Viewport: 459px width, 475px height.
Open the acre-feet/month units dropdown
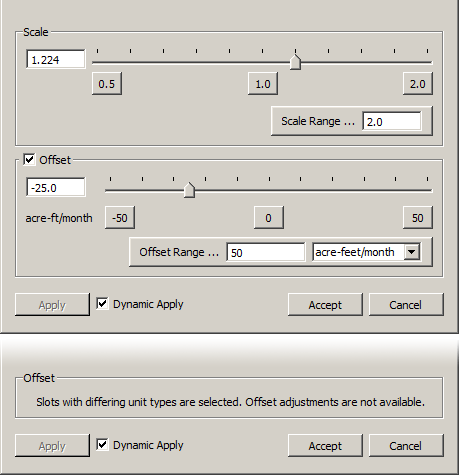pyautogui.click(x=412, y=252)
